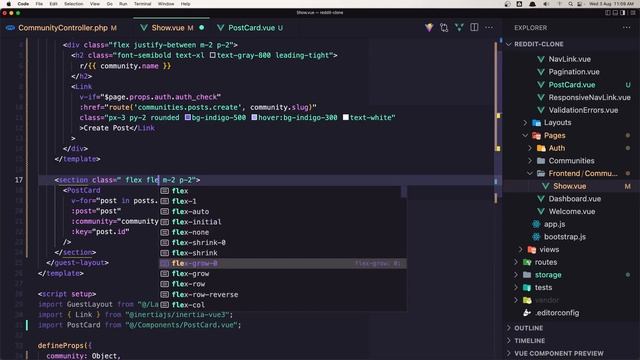Collapse the Frontend / Commu... folder
The width and height of the screenshot is (640, 360).
(x=530, y=173)
